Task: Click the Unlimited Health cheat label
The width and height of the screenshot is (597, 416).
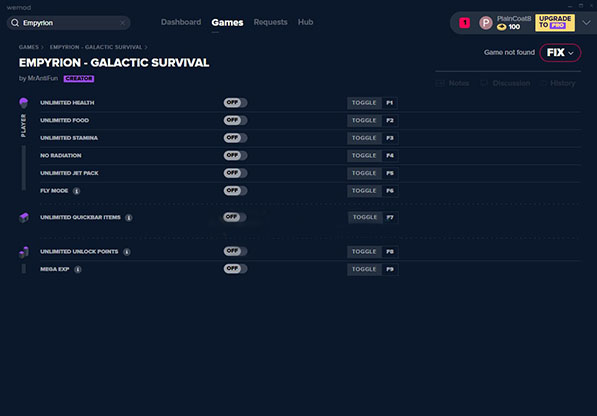Action: (67, 103)
